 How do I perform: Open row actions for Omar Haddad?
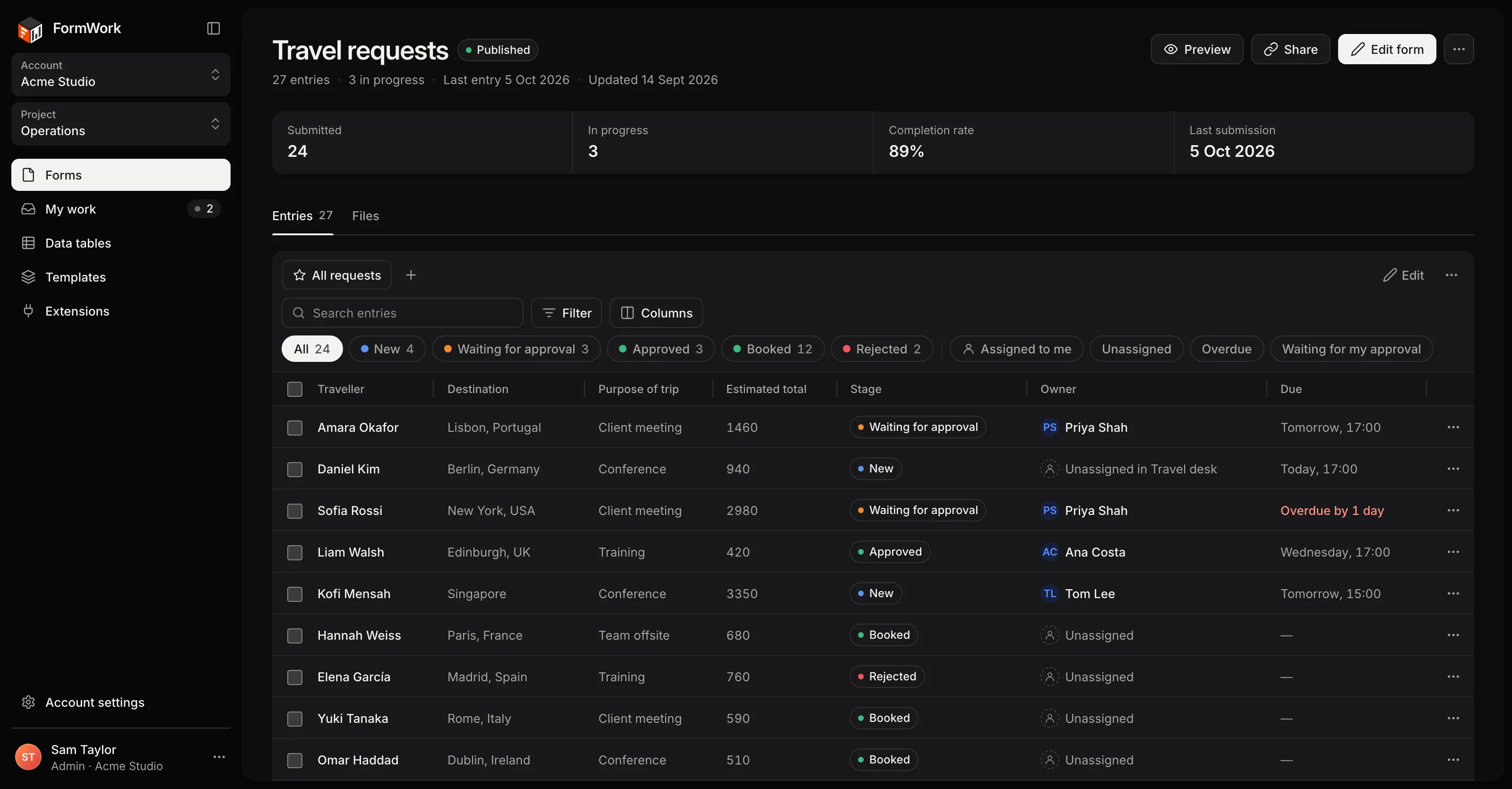pos(1453,760)
